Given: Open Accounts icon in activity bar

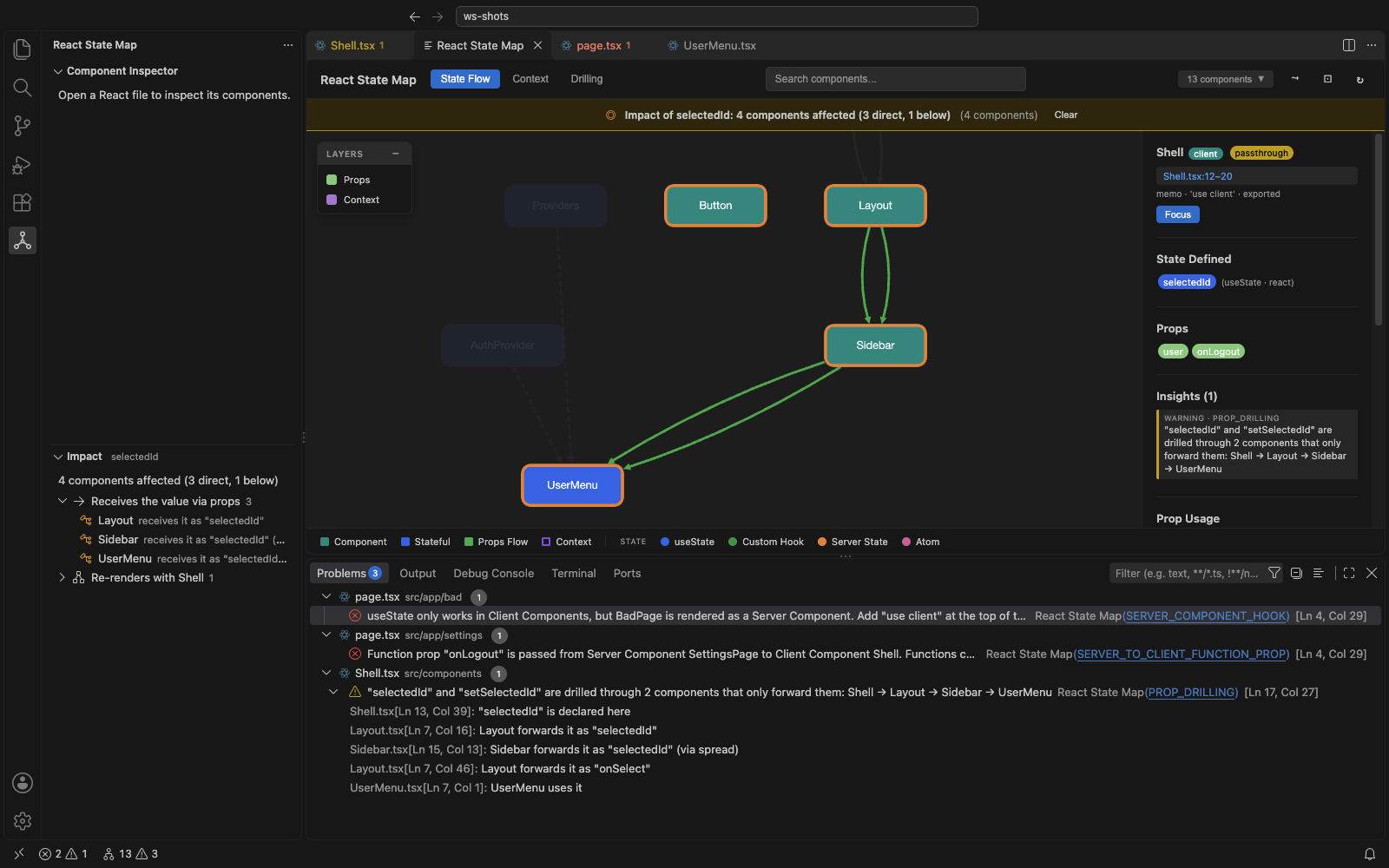Looking at the screenshot, I should [23, 783].
